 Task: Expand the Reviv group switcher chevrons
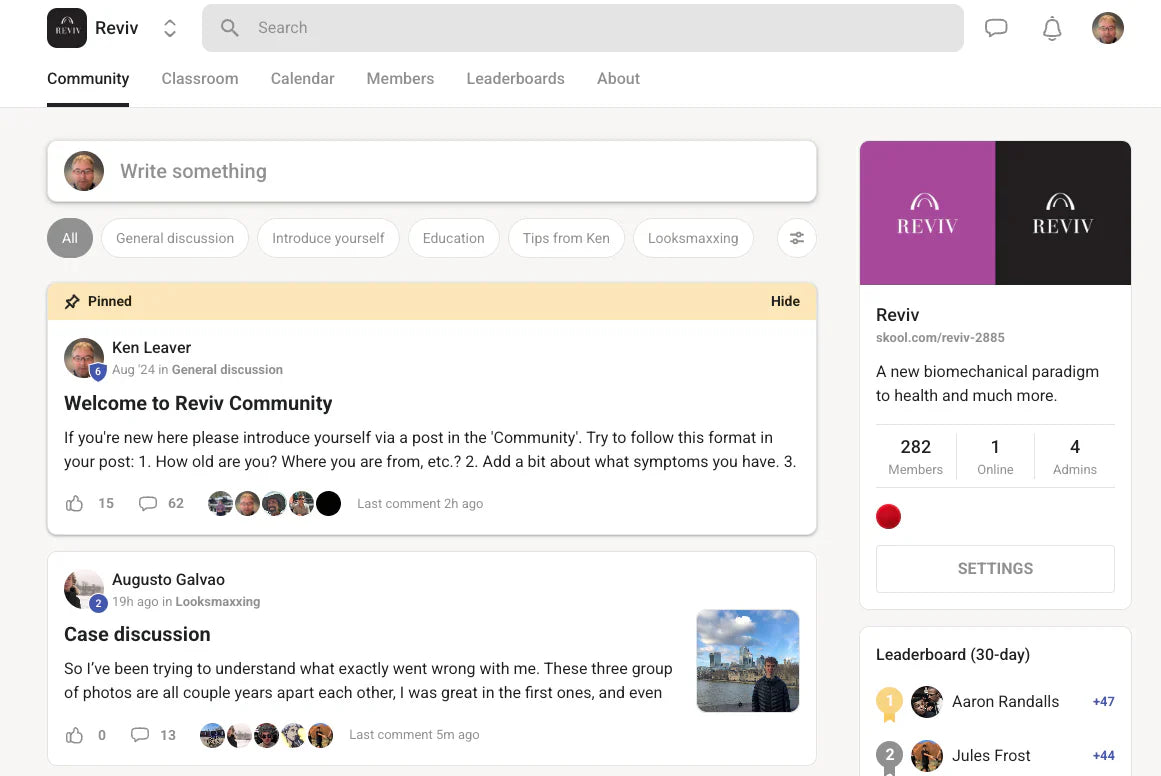pos(170,28)
